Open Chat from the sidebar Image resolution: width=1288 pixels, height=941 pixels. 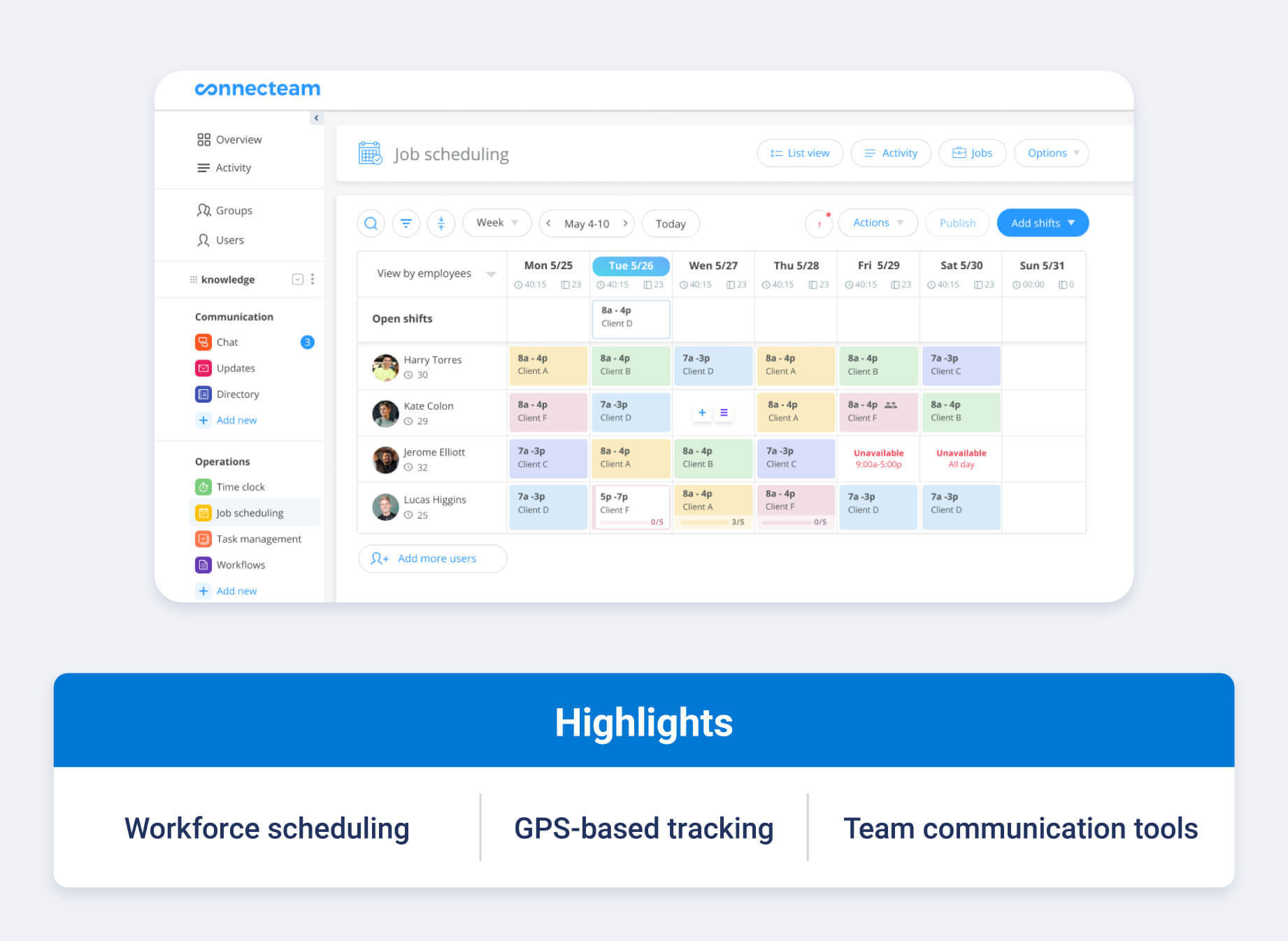227,342
